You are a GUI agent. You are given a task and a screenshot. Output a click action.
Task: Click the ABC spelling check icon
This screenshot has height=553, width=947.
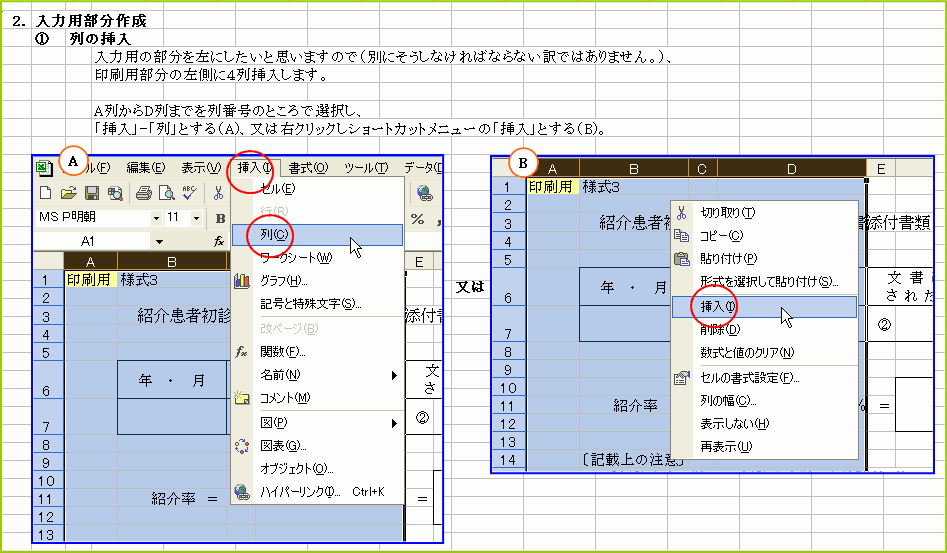(190, 193)
